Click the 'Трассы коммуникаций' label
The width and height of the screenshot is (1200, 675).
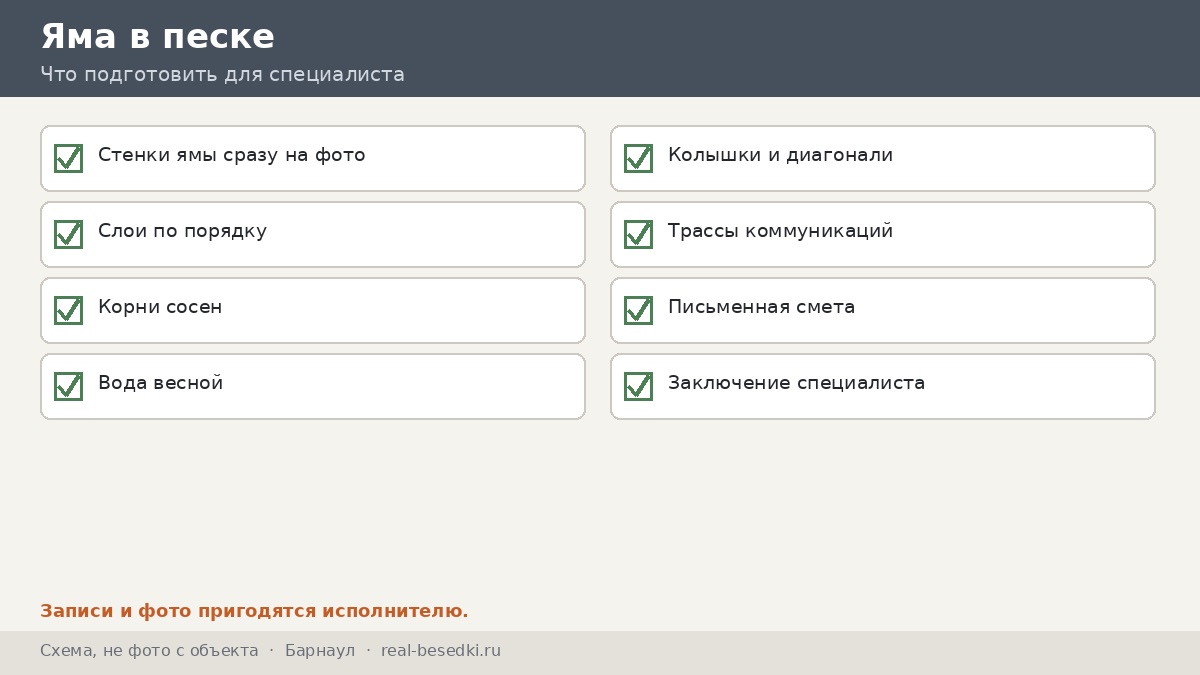[781, 231]
